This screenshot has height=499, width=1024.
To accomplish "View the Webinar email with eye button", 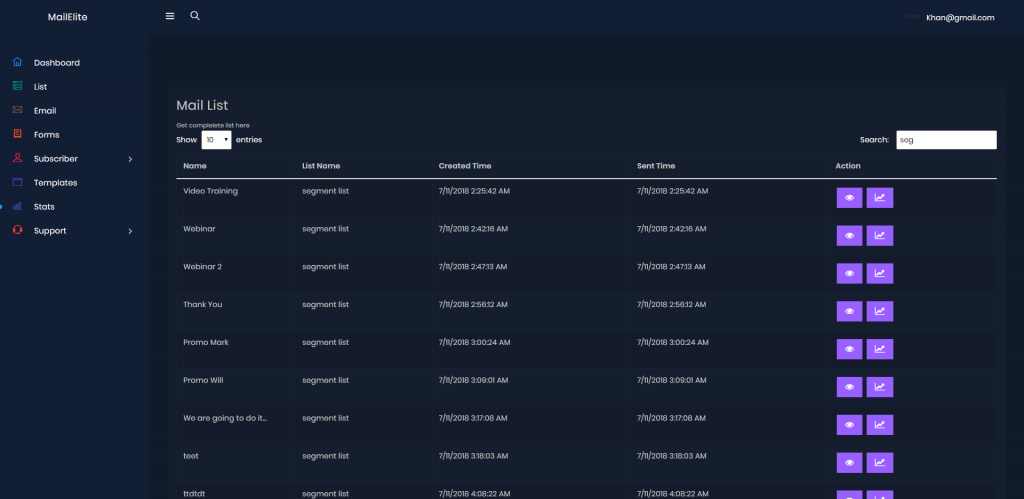I will click(x=849, y=236).
